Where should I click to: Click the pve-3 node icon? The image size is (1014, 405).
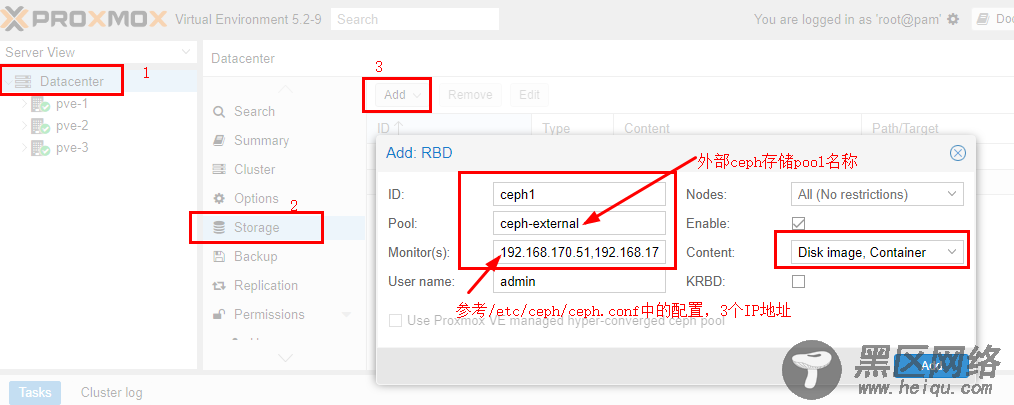pos(40,149)
